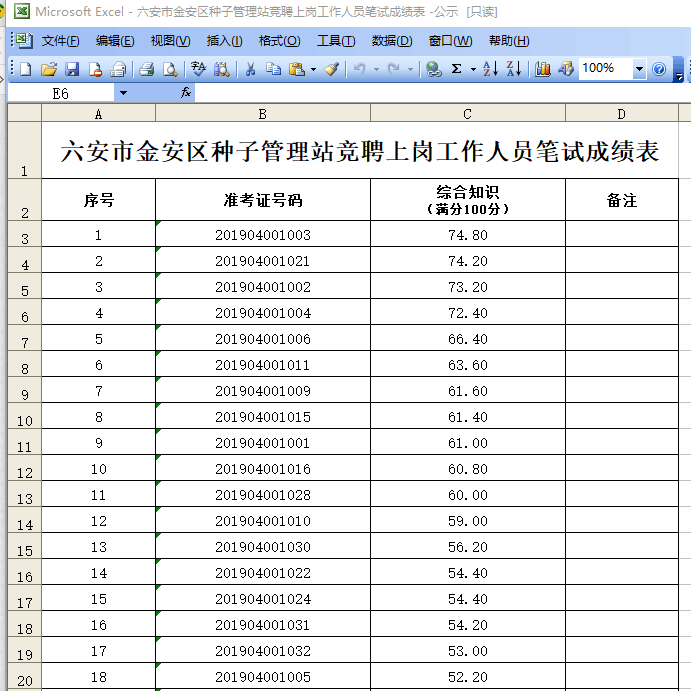Select column A header
691x691 pixels.
(98, 114)
